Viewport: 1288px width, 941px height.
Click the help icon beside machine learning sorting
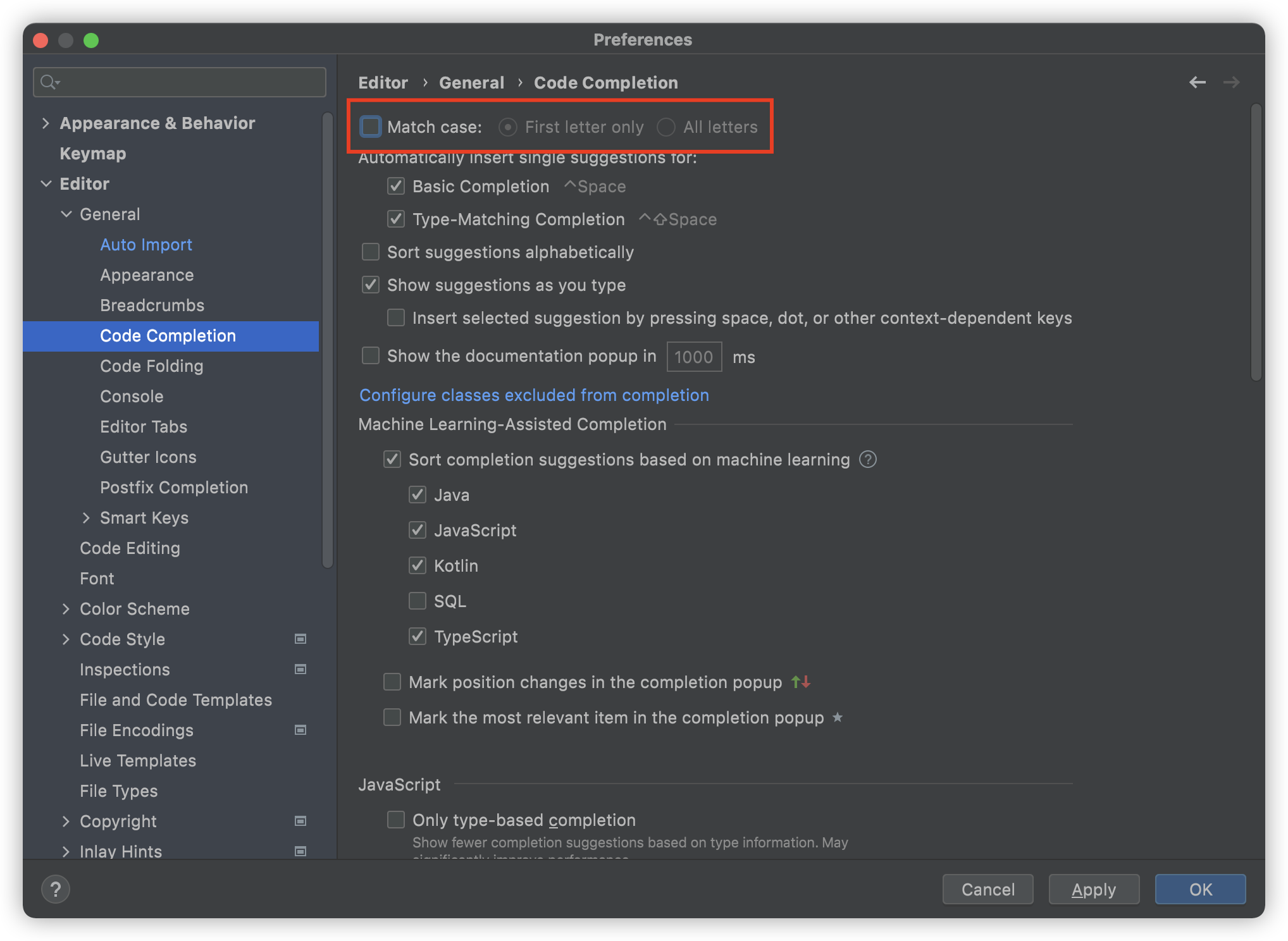click(868, 460)
